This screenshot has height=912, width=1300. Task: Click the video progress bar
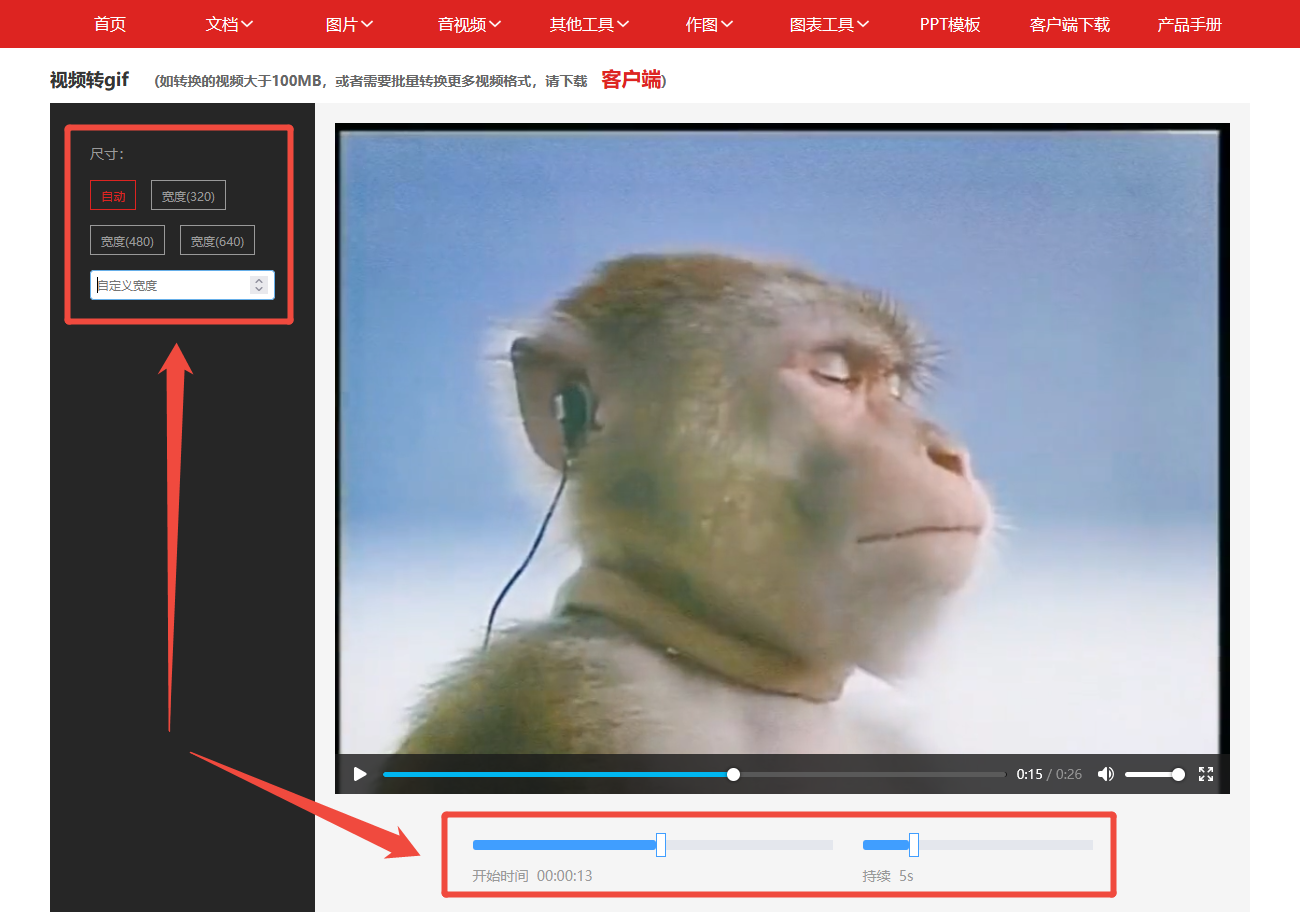[694, 774]
